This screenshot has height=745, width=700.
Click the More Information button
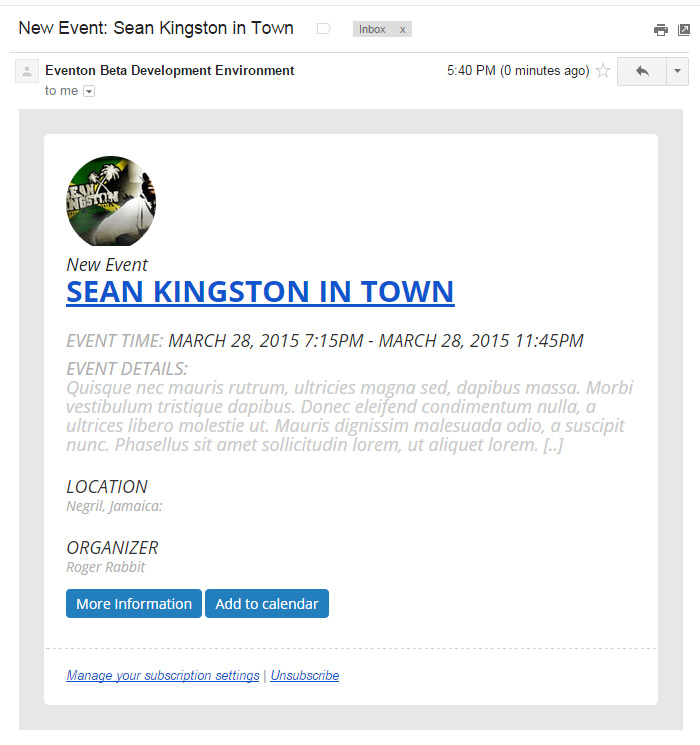134,603
